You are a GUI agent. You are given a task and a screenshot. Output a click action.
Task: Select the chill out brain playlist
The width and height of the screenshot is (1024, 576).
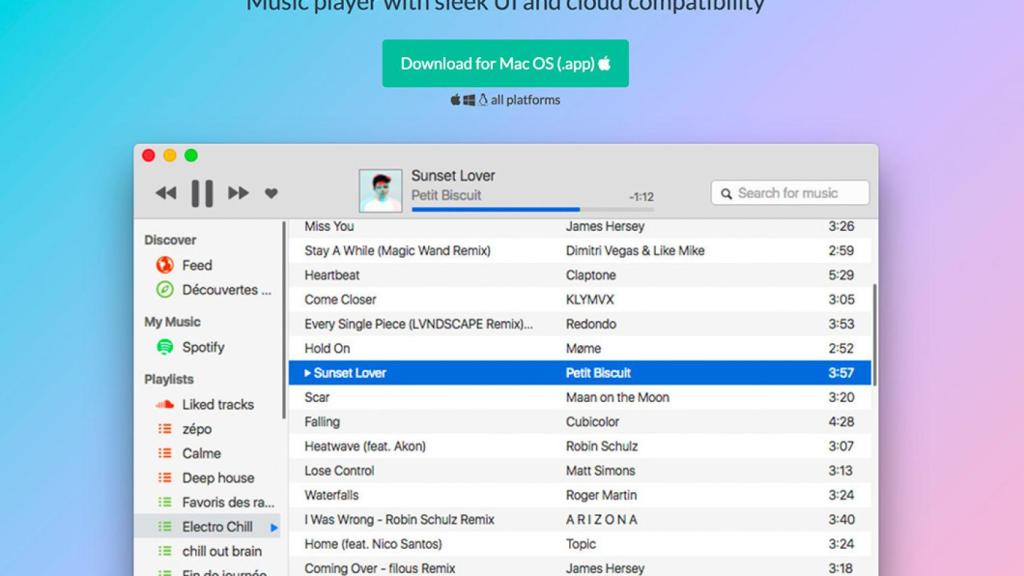221,551
